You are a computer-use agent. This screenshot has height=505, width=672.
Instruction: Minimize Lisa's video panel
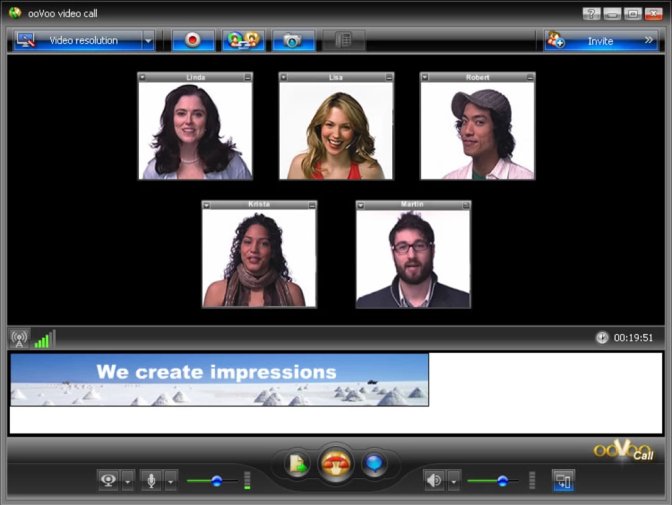(389, 77)
